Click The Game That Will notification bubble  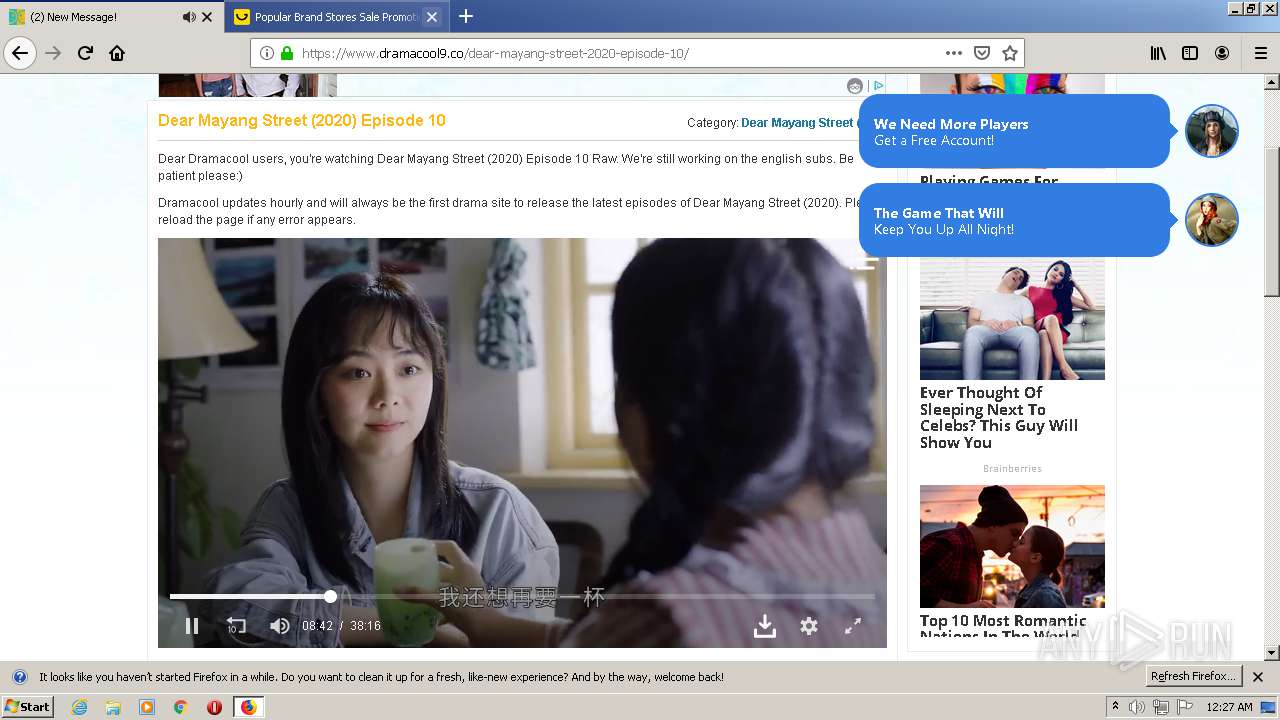point(1014,220)
